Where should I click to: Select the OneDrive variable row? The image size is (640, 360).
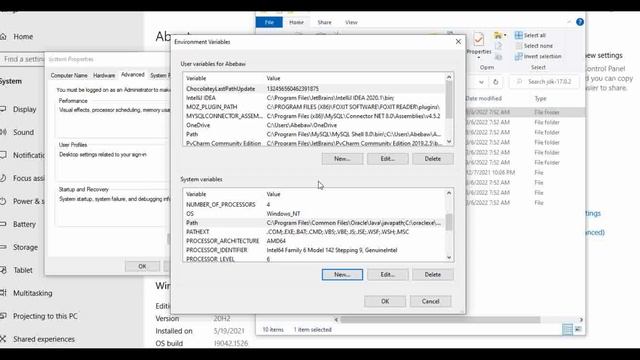314,125
